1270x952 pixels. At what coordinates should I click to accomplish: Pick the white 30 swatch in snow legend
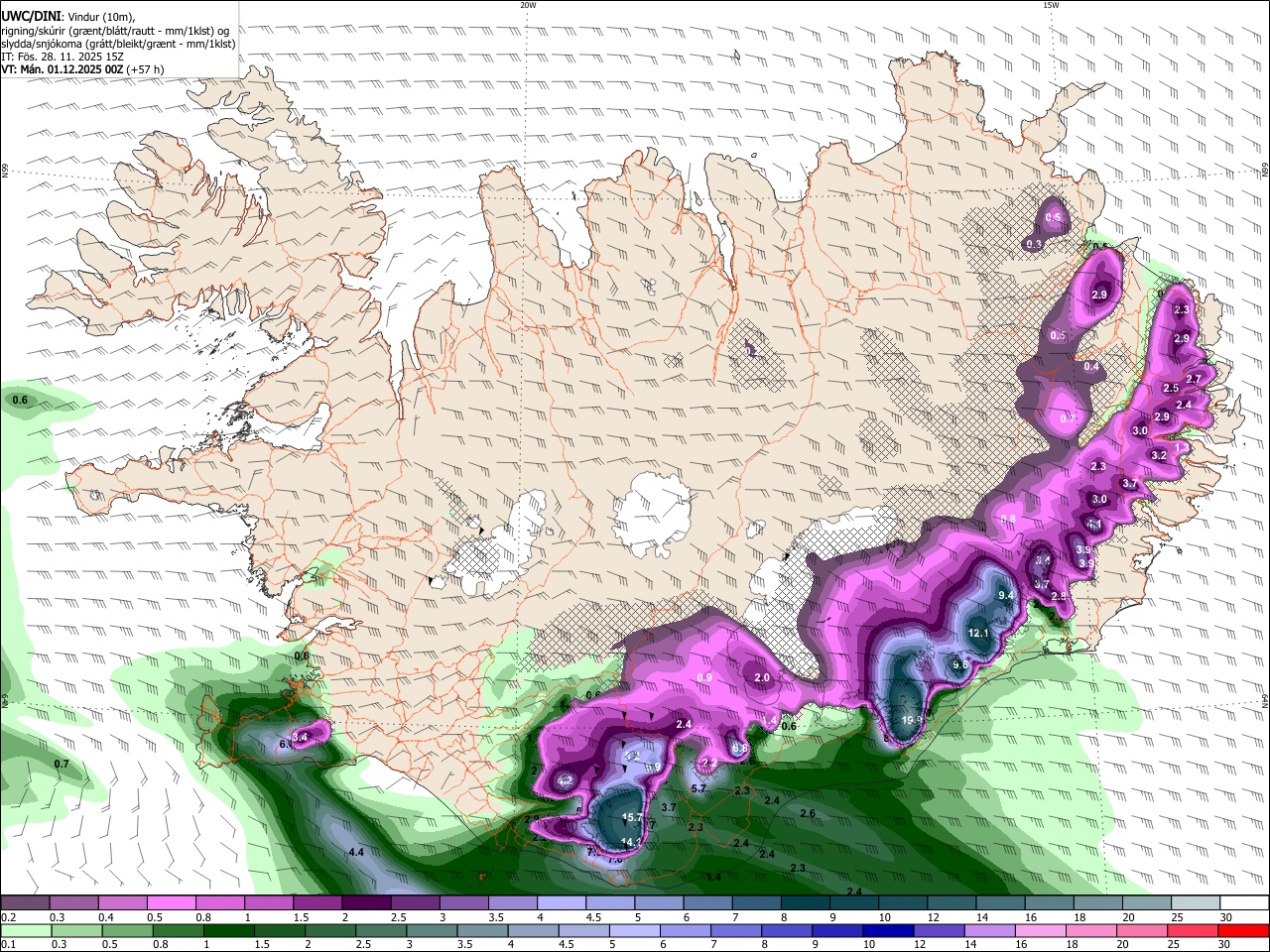pos(1244,902)
